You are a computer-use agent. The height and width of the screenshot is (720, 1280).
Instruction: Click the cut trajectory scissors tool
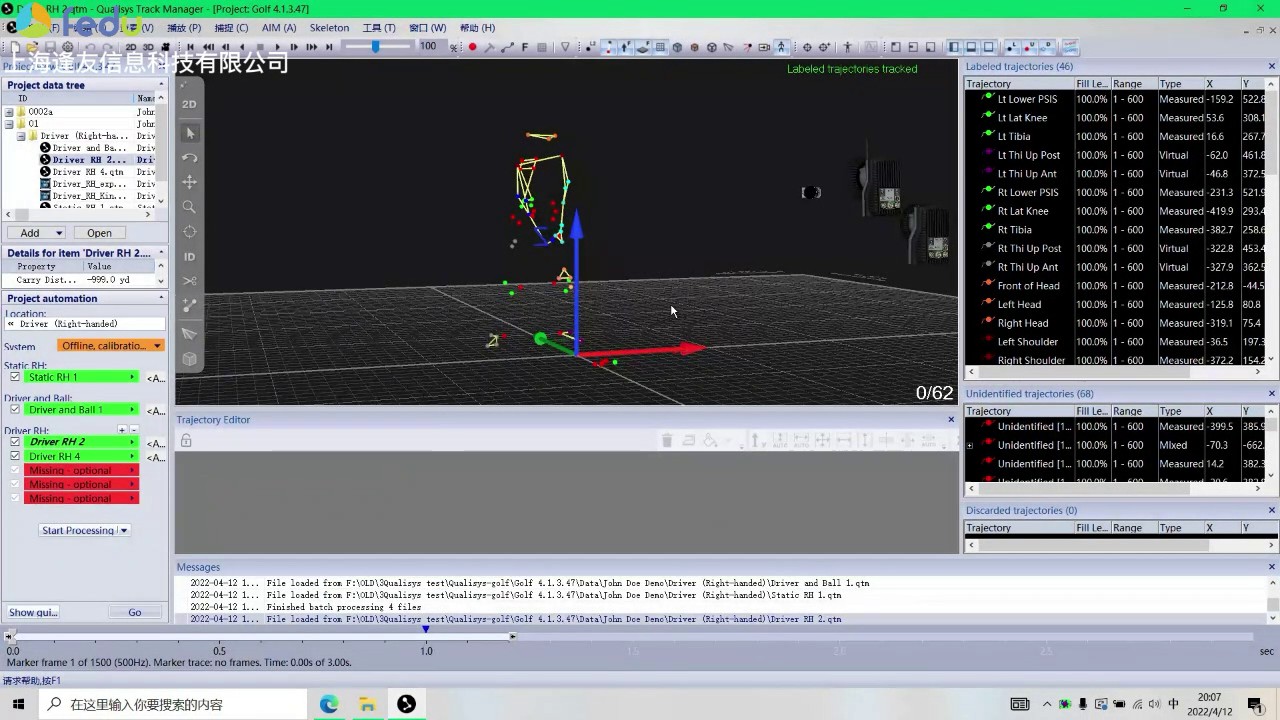[189, 281]
